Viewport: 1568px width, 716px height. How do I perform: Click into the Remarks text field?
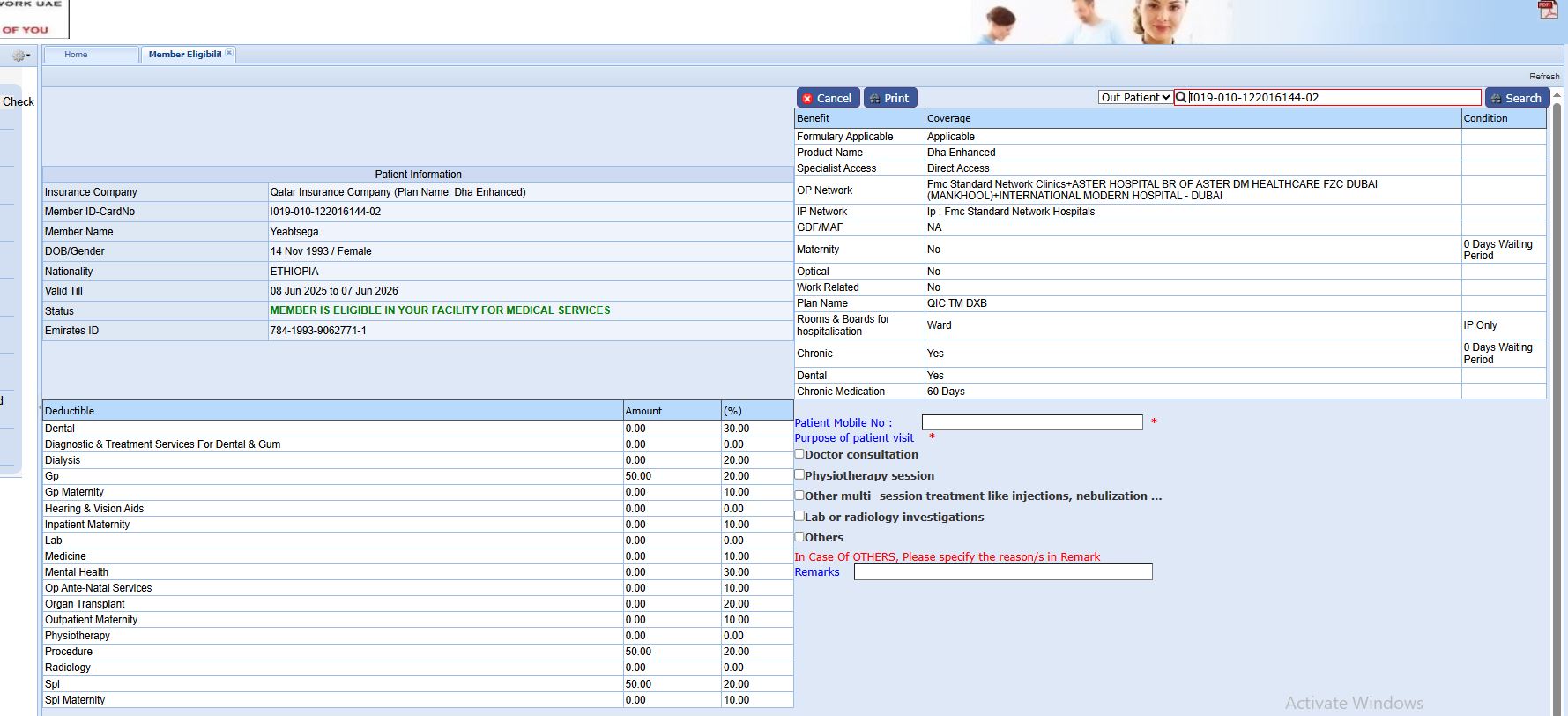[1002, 572]
